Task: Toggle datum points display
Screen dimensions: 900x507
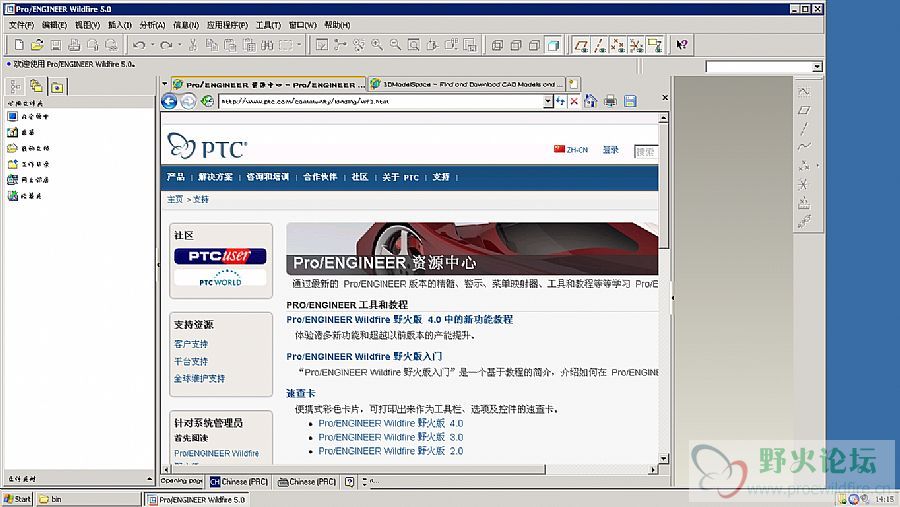Action: 618,45
